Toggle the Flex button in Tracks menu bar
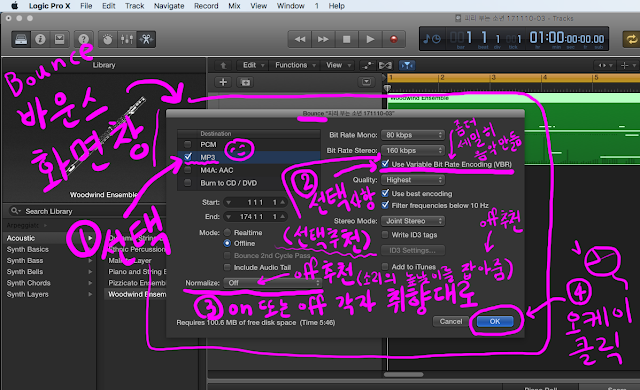Screen dimensions: 640x390 coord(385,65)
